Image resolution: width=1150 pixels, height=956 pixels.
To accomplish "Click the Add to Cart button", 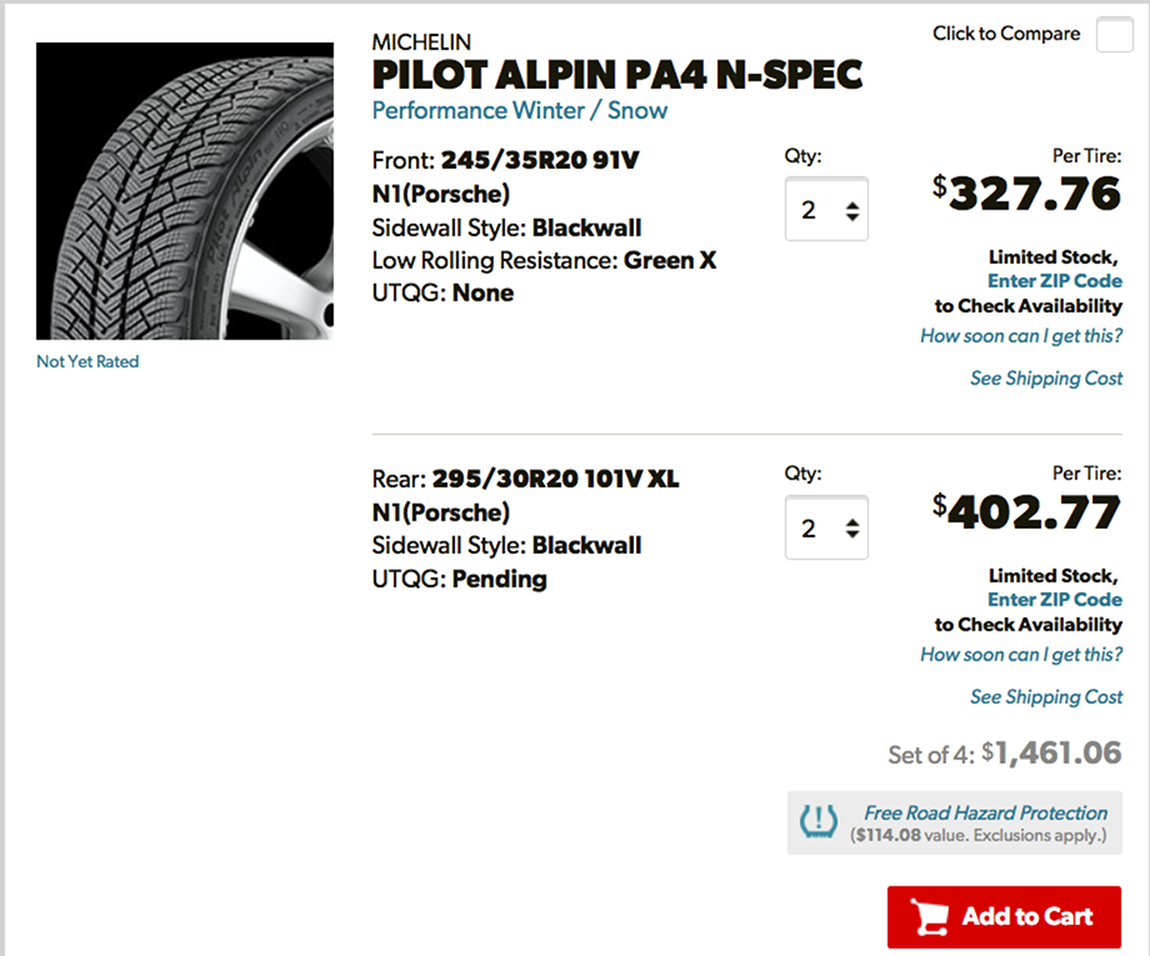I will pos(1004,917).
